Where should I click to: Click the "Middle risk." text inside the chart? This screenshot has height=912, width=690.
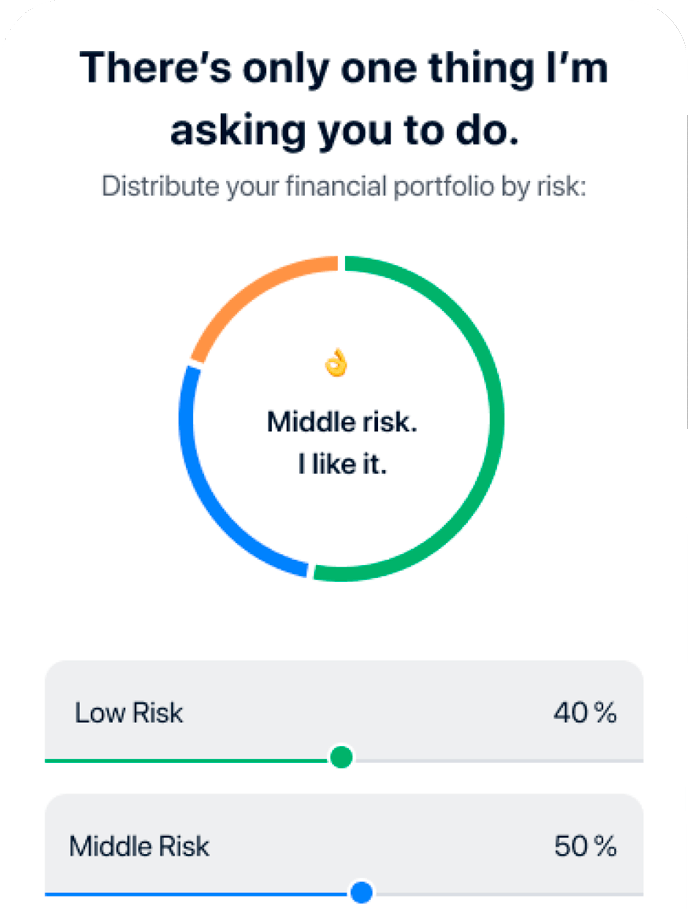click(341, 422)
